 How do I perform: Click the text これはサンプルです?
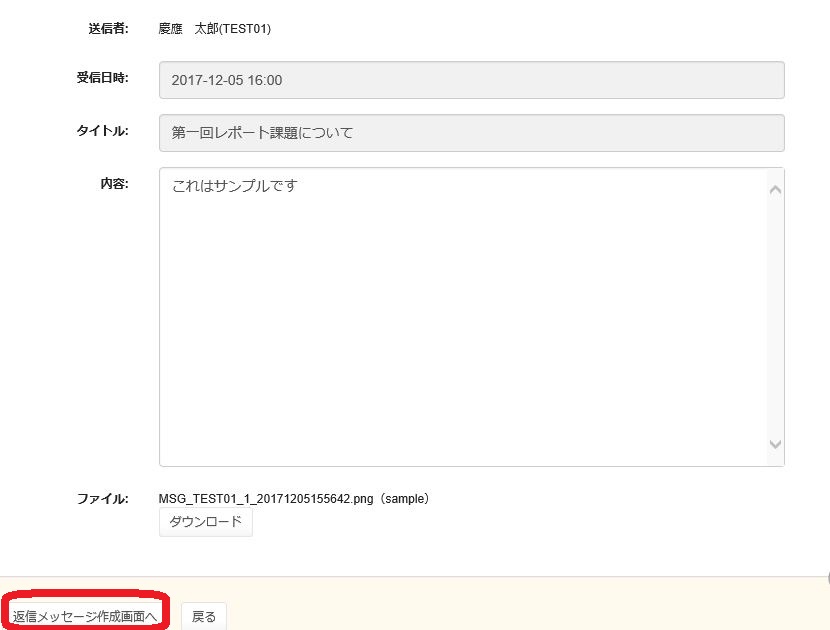(x=235, y=186)
